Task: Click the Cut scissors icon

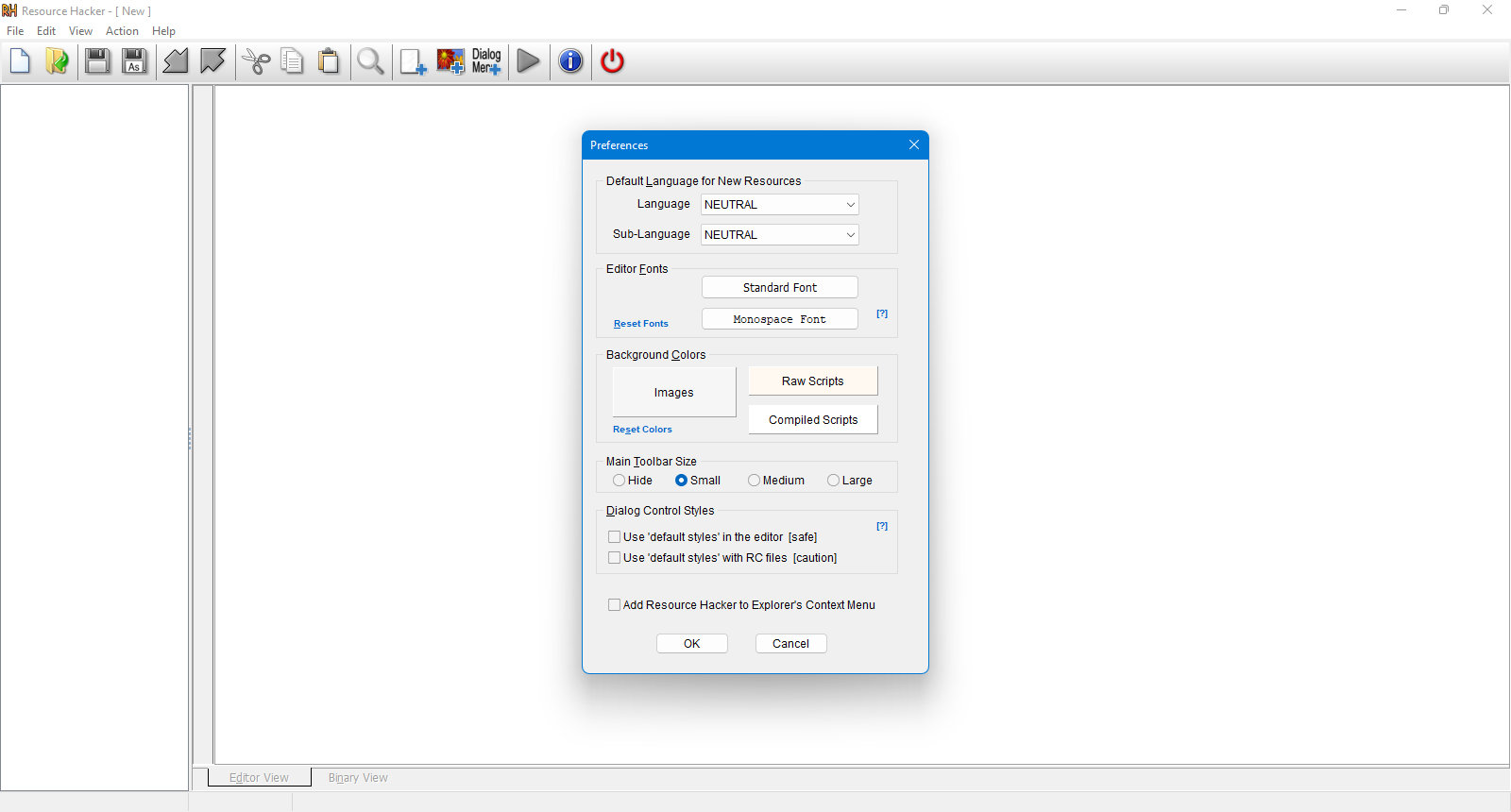Action: (256, 62)
